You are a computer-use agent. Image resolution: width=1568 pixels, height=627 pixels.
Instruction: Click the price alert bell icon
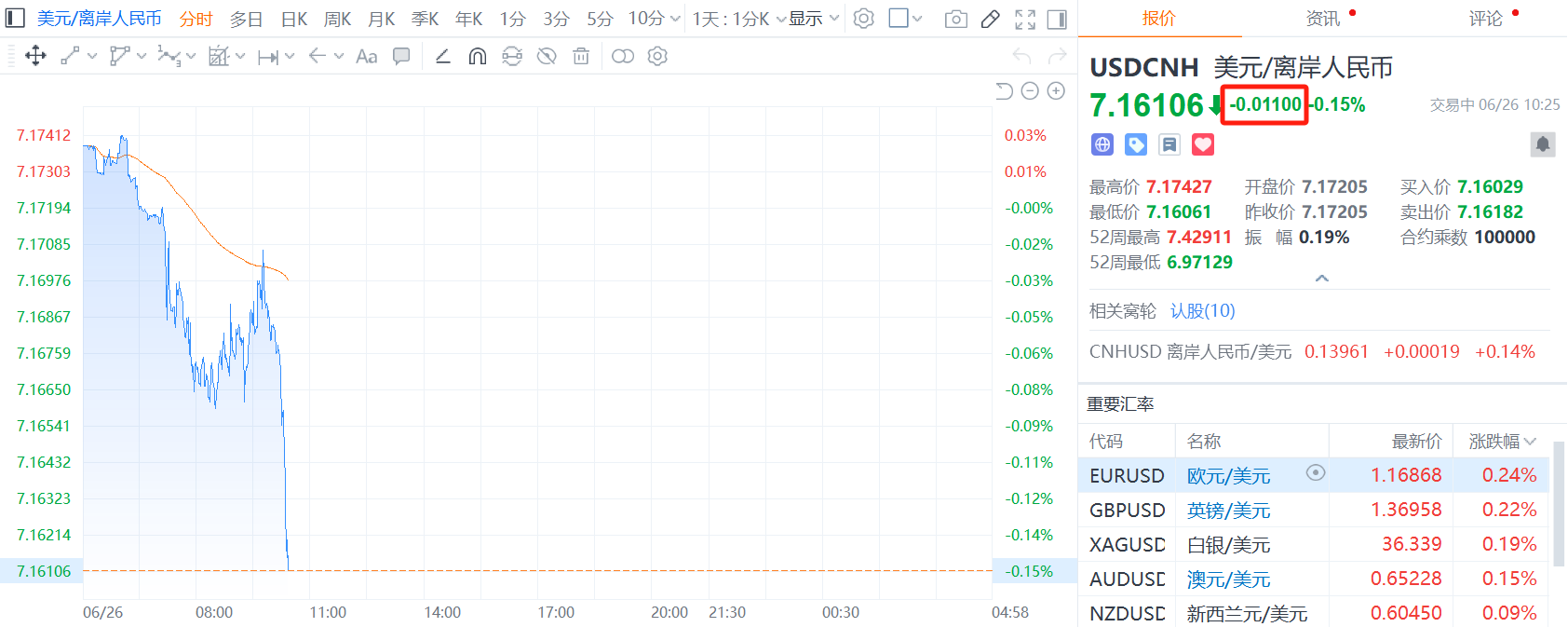1543,143
